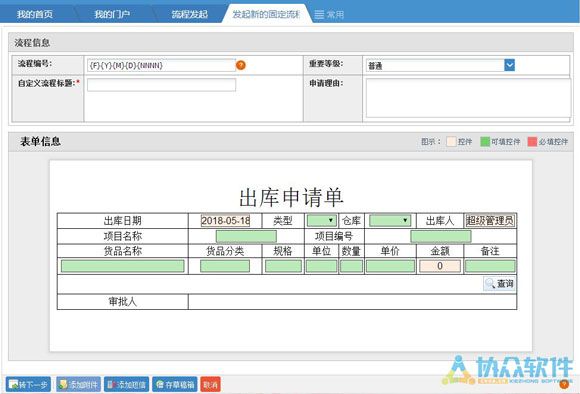Click the orange help icon beside 流程编号

pos(240,65)
